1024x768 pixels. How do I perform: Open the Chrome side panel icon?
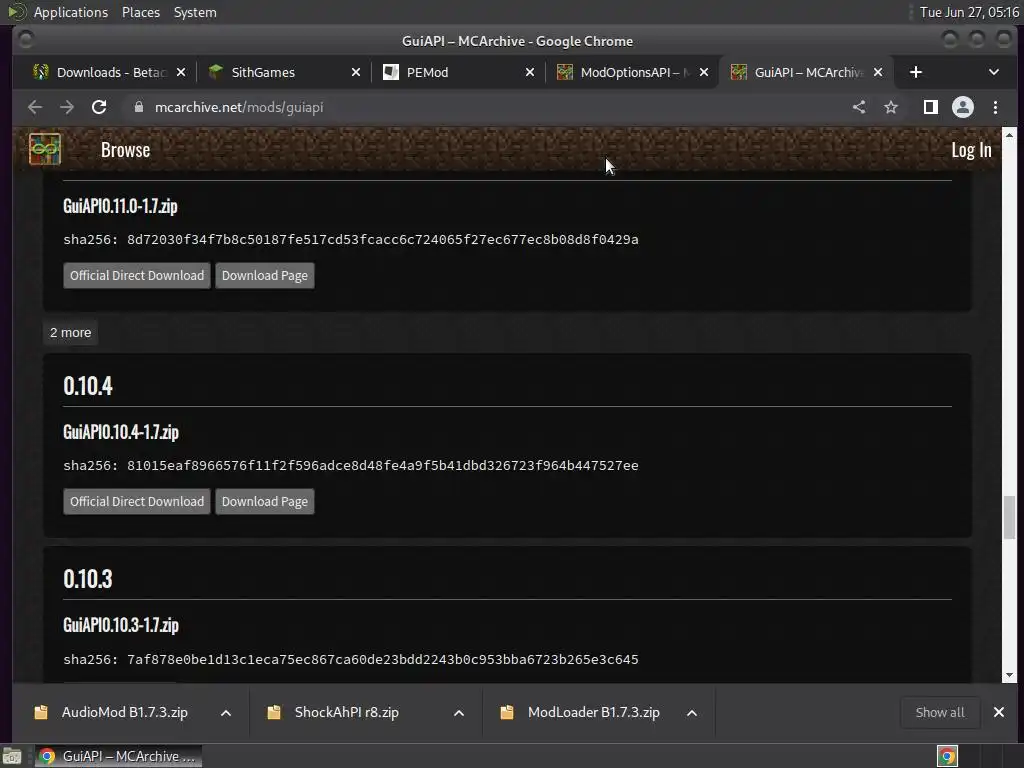pyautogui.click(x=931, y=107)
